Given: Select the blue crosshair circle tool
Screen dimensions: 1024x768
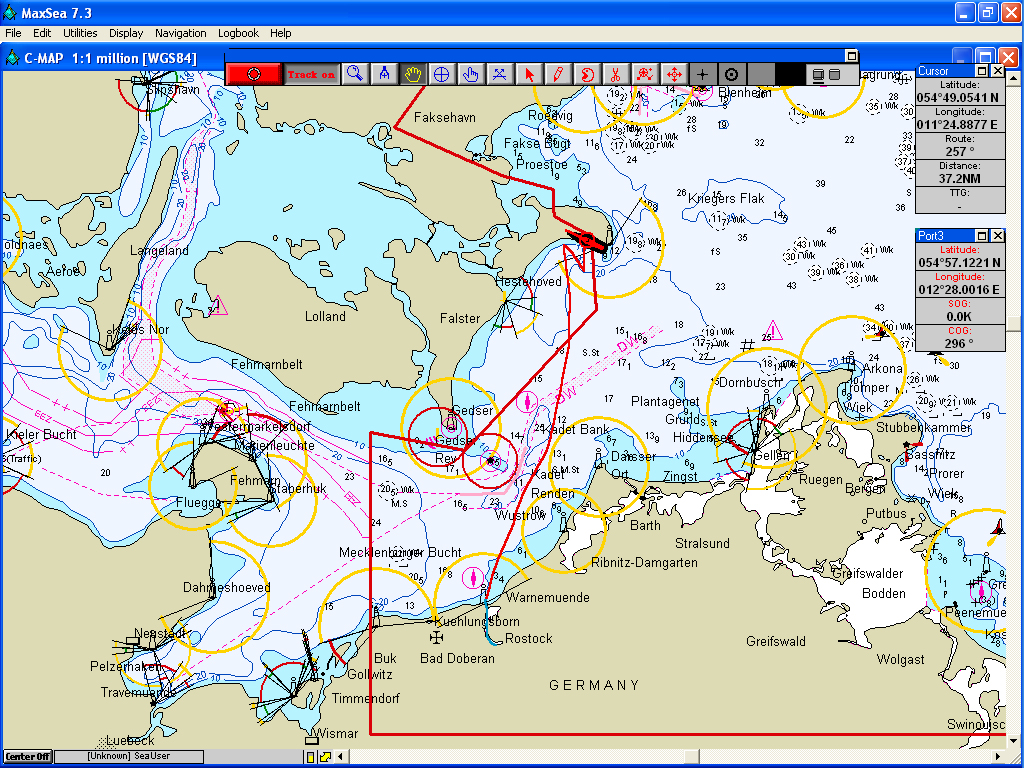Looking at the screenshot, I should (441, 74).
